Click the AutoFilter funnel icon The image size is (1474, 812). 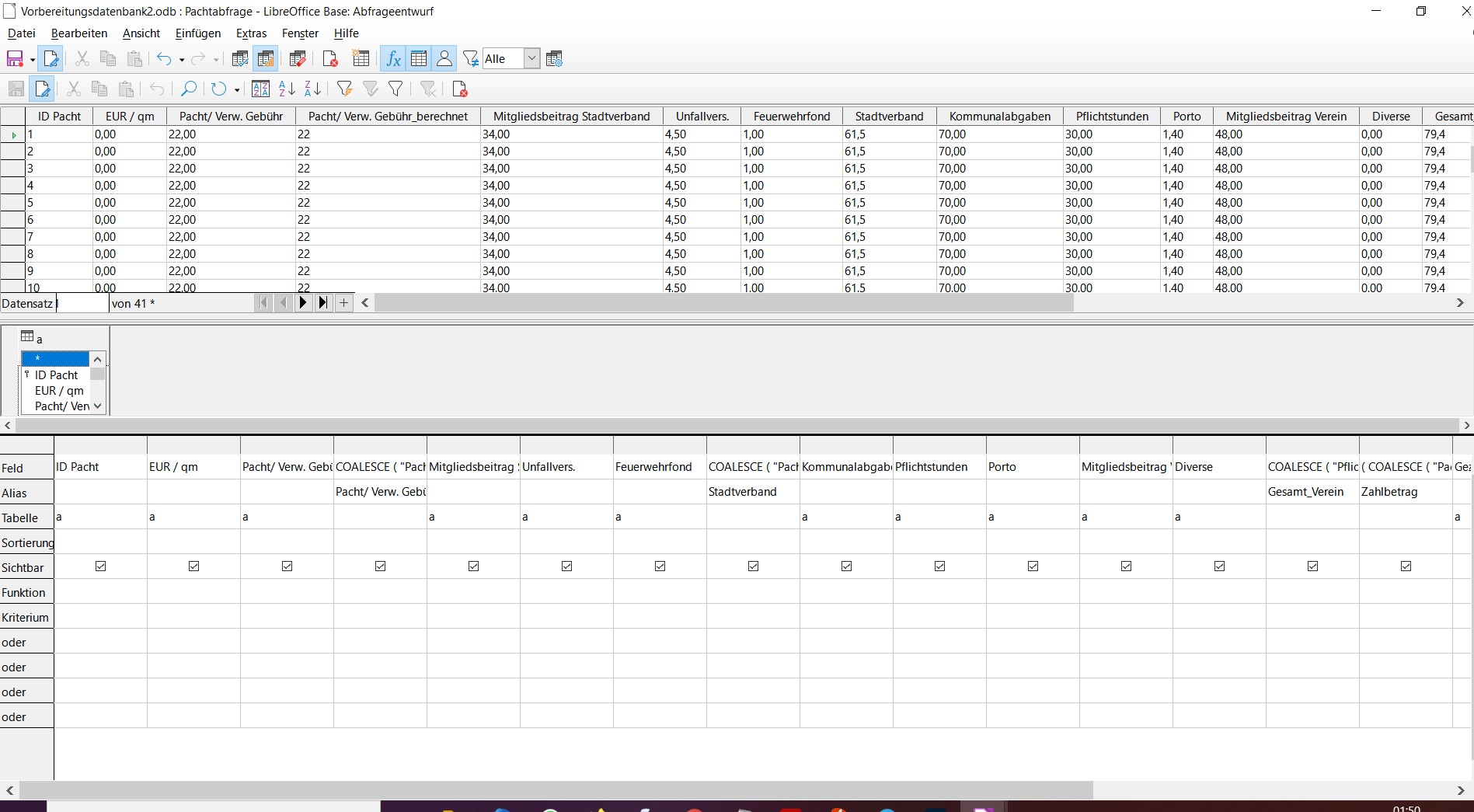(344, 89)
